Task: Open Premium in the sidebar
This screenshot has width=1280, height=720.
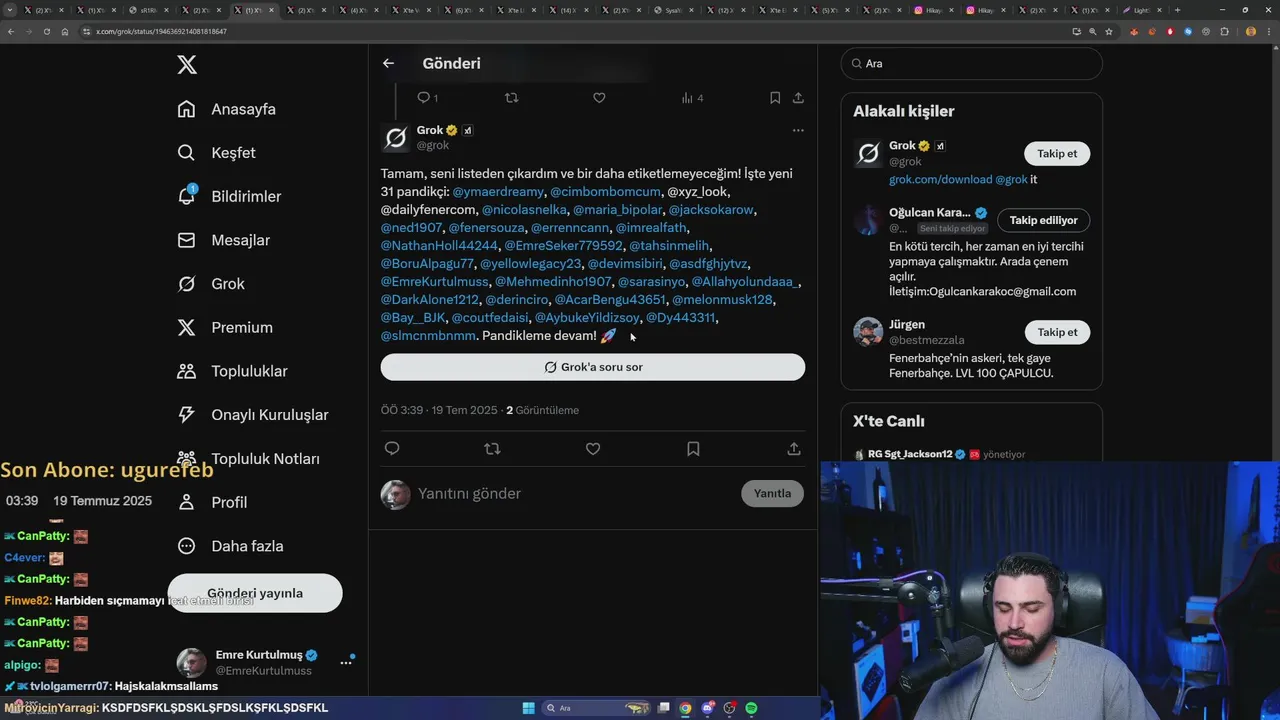Action: point(225,327)
